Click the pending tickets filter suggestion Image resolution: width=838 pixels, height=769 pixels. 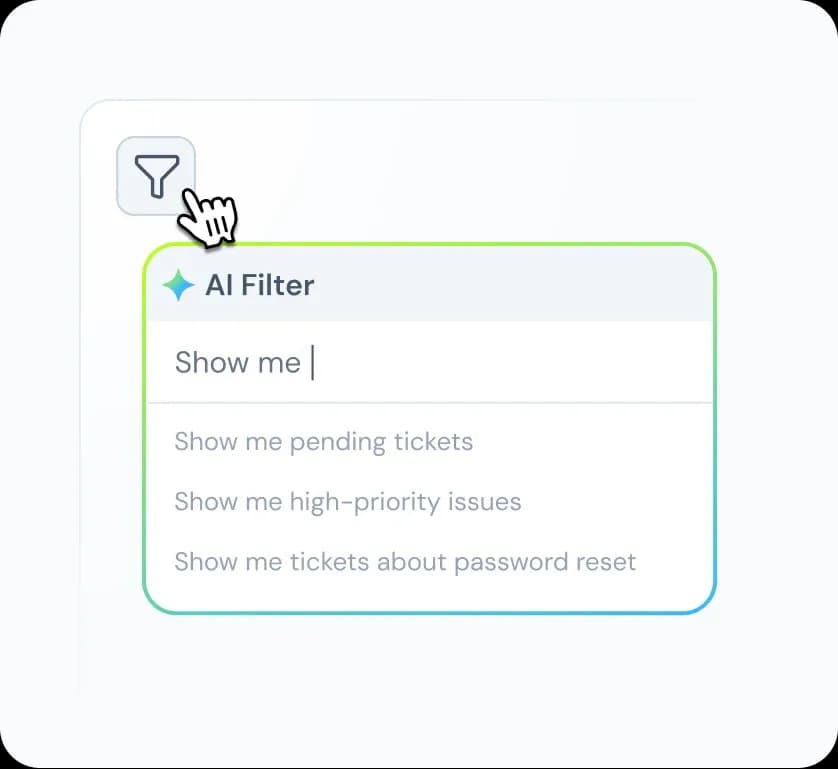pyautogui.click(x=323, y=441)
